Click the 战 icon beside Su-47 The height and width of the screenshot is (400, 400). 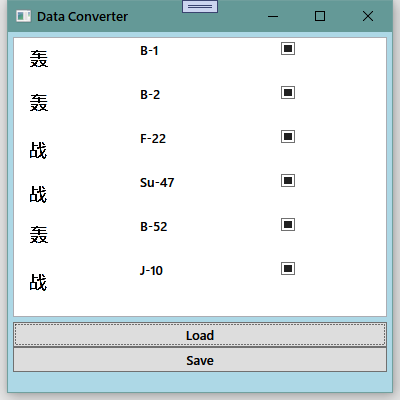coord(38,194)
